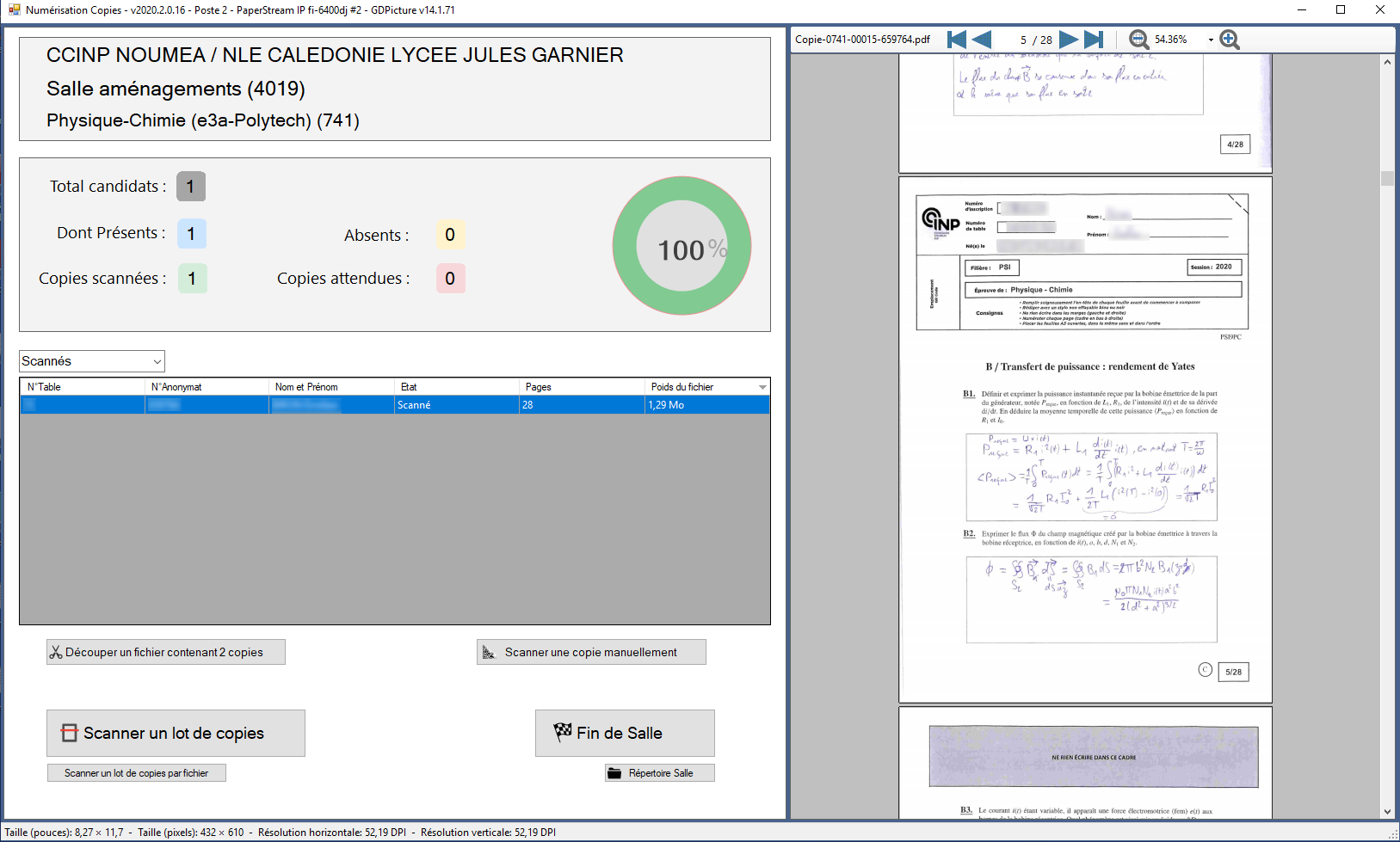The image size is (1400, 842).
Task: Sort by Pages column header
Action: point(583,387)
